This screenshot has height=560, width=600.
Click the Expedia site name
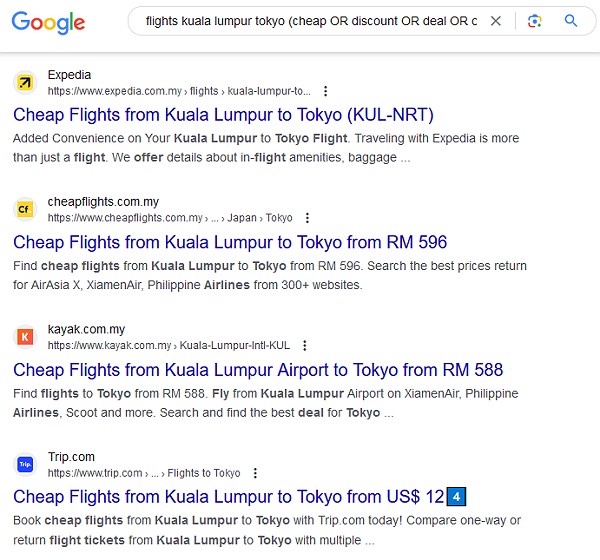tap(69, 75)
